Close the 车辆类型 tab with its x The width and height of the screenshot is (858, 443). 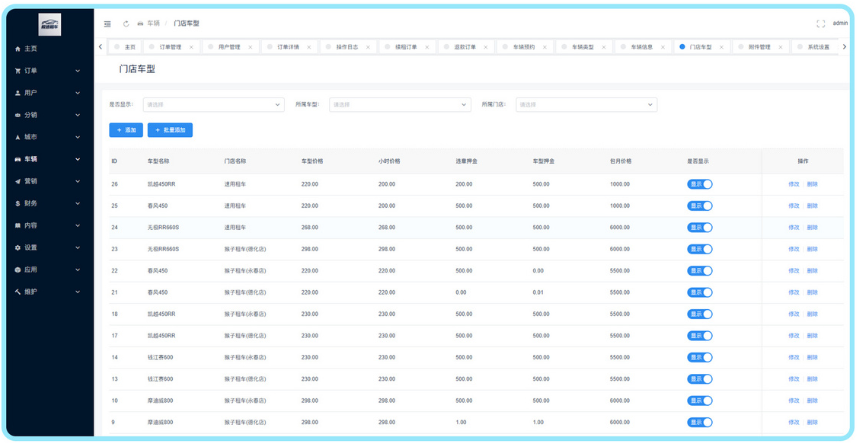pos(604,47)
